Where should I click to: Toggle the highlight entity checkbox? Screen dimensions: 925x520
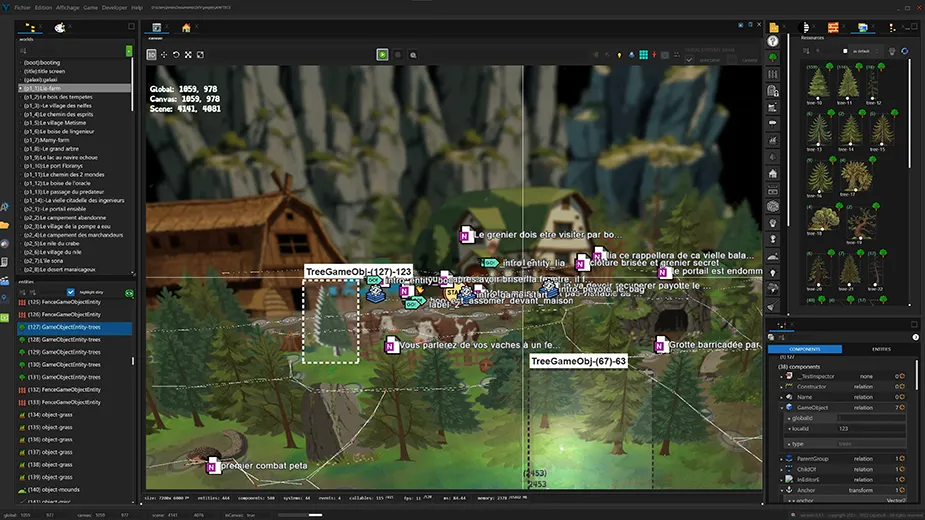69,292
